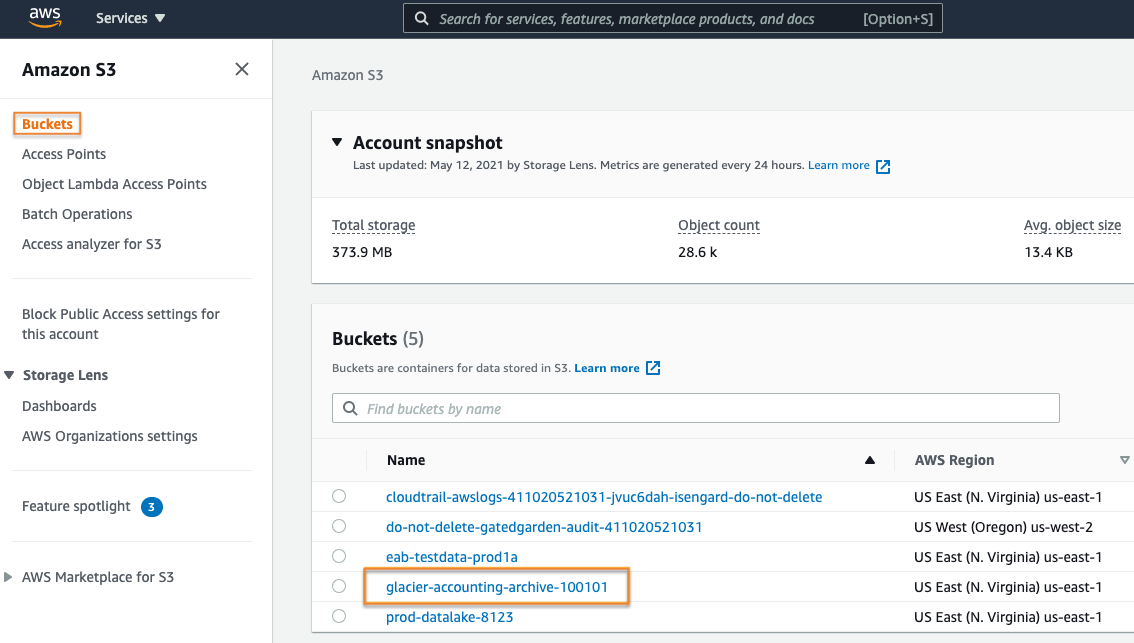Open Learn more link under Buckets heading
Viewport: 1134px width, 643px height.
pyautogui.click(x=607, y=368)
